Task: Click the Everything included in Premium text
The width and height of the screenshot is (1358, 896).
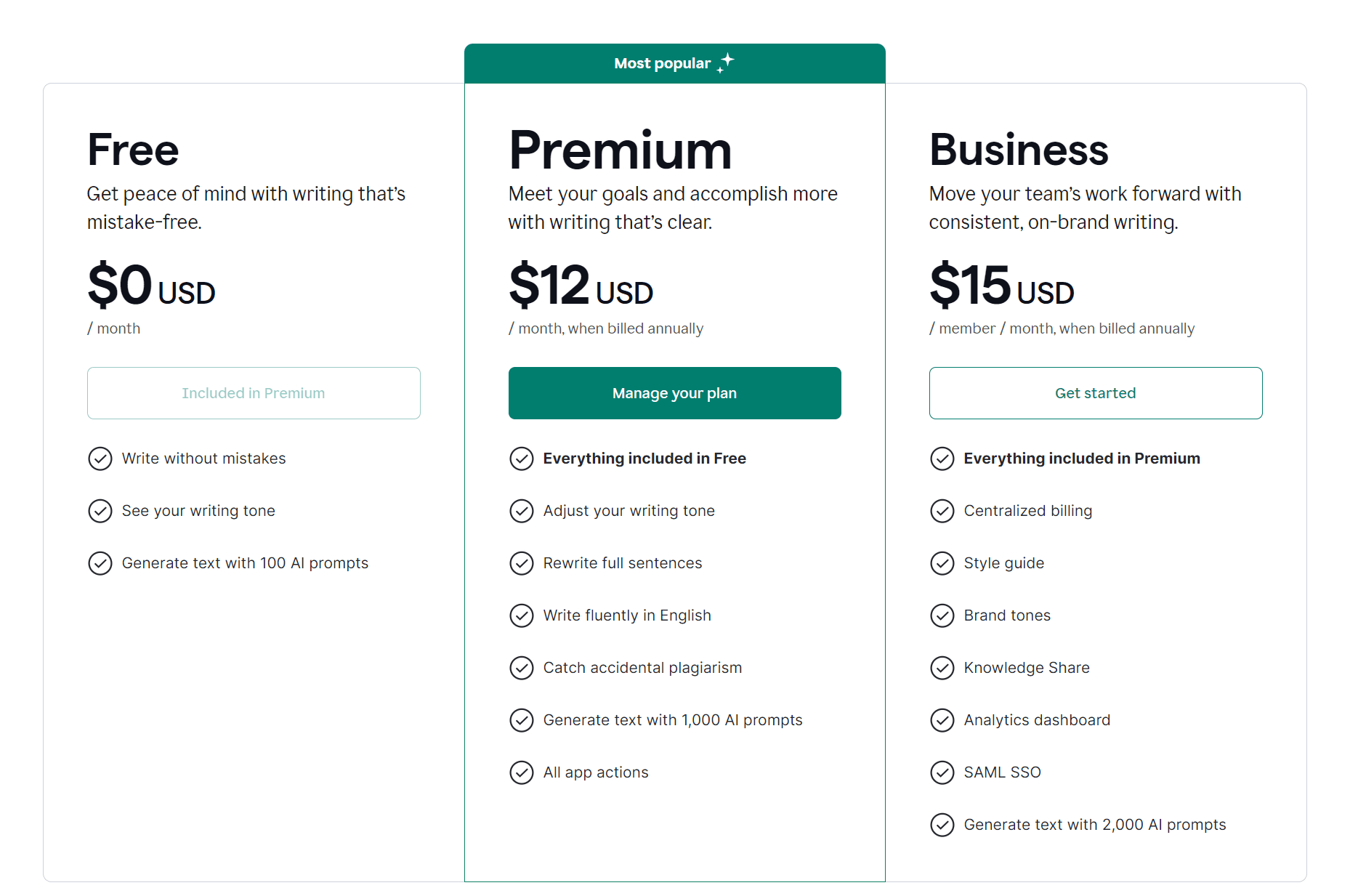Action: pyautogui.click(x=1082, y=459)
